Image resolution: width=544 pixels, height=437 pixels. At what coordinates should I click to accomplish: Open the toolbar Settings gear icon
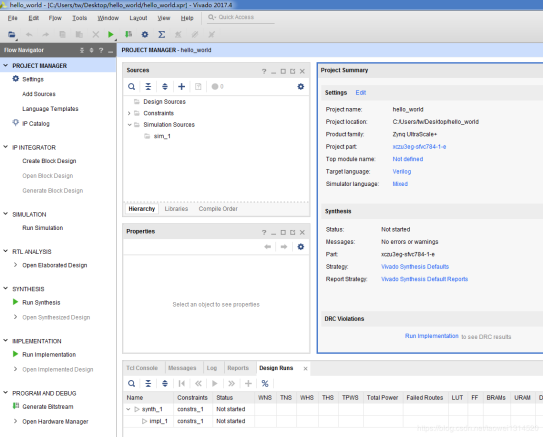145,34
